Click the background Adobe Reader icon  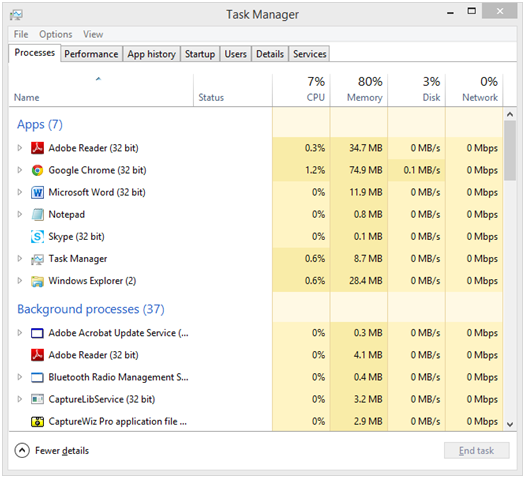[37, 355]
